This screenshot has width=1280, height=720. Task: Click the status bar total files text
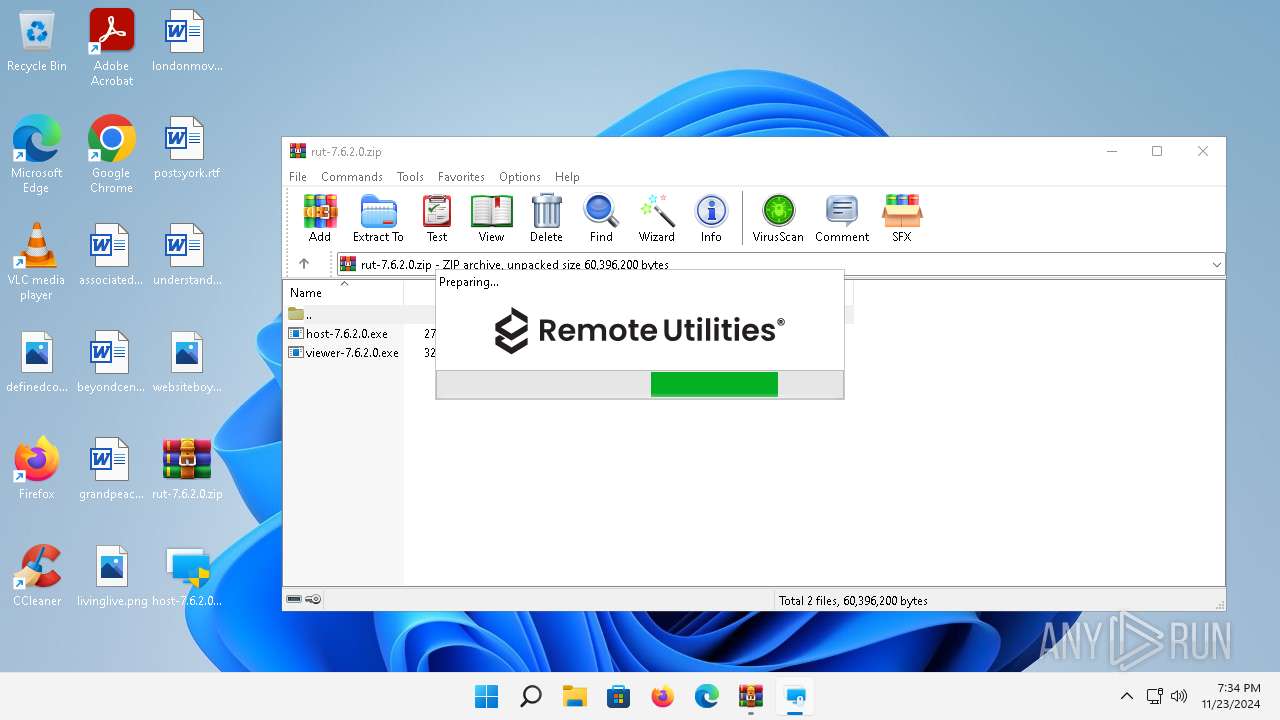coord(853,601)
